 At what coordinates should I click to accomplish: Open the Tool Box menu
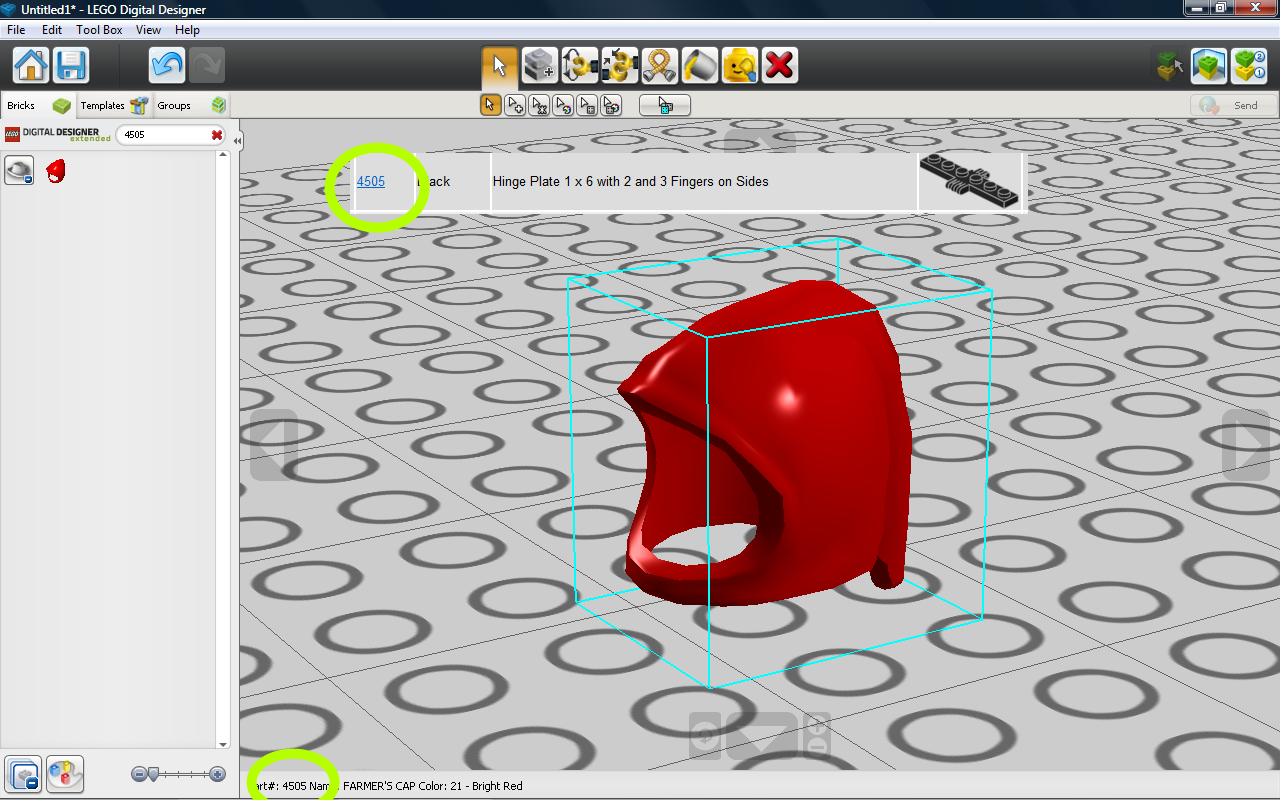click(x=99, y=30)
